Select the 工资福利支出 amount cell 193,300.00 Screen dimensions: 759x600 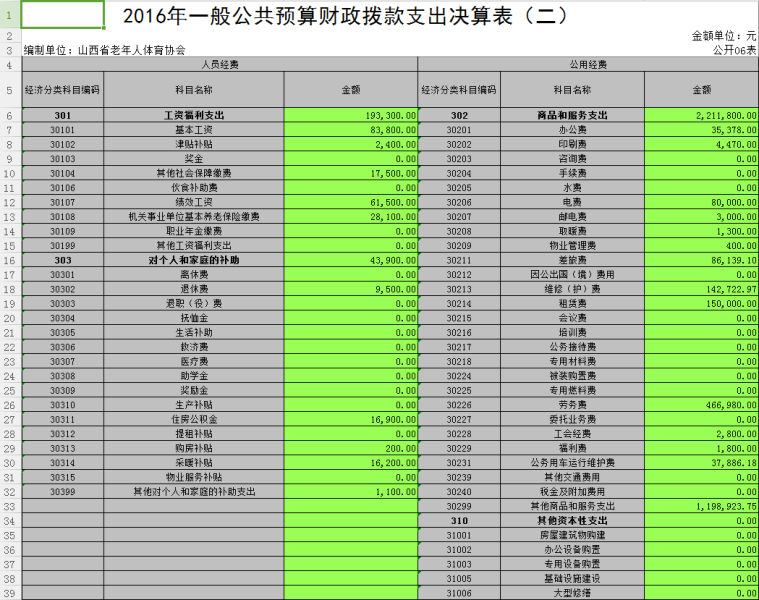[x=351, y=115]
